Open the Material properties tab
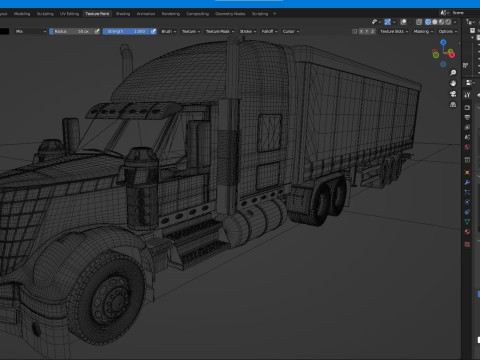Screen dimensions: 480x360 coord(467,232)
